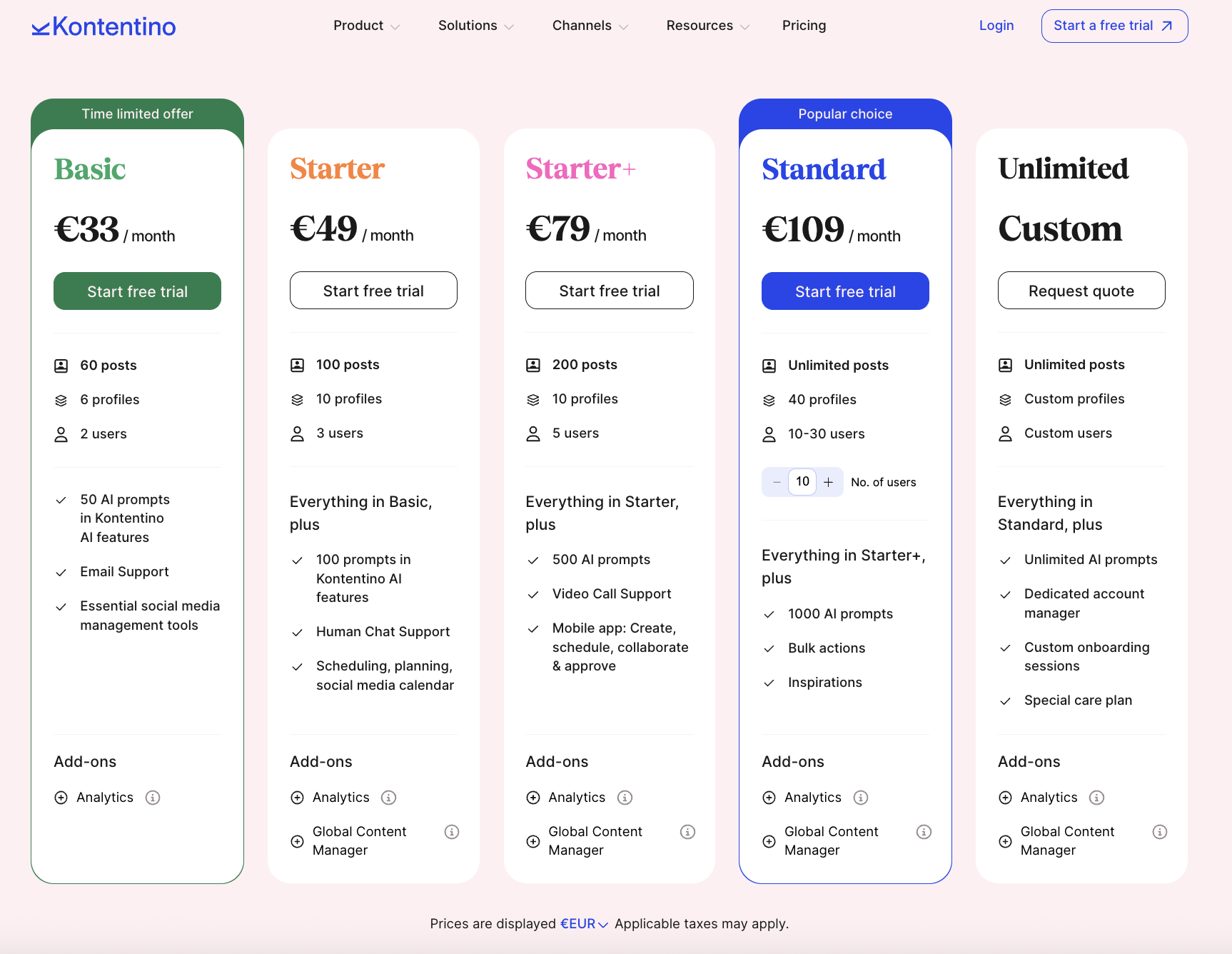Click info icon next to Starter Analytics
The width and height of the screenshot is (1232, 954).
(389, 798)
